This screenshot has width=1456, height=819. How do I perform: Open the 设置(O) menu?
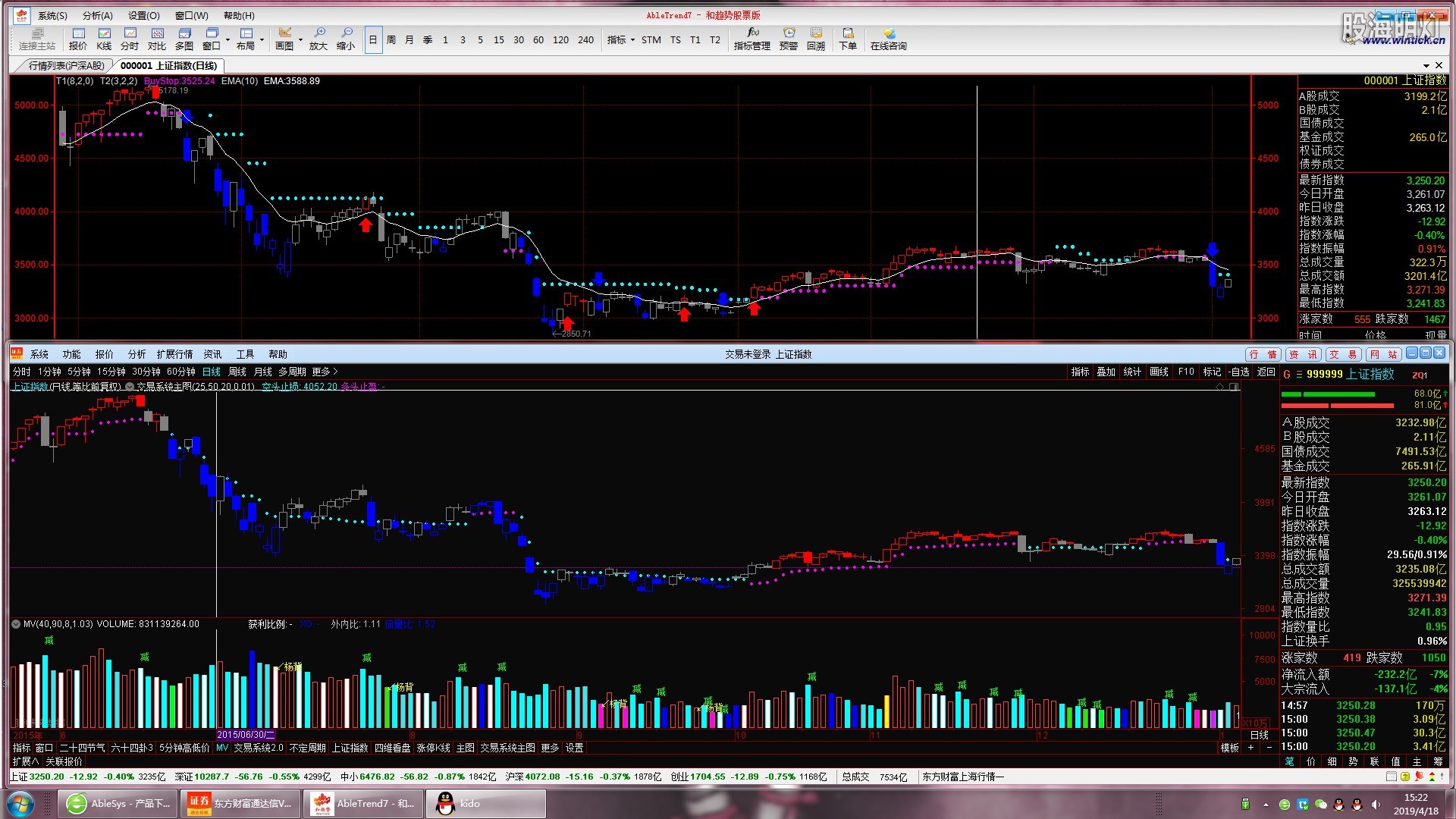pyautogui.click(x=144, y=15)
